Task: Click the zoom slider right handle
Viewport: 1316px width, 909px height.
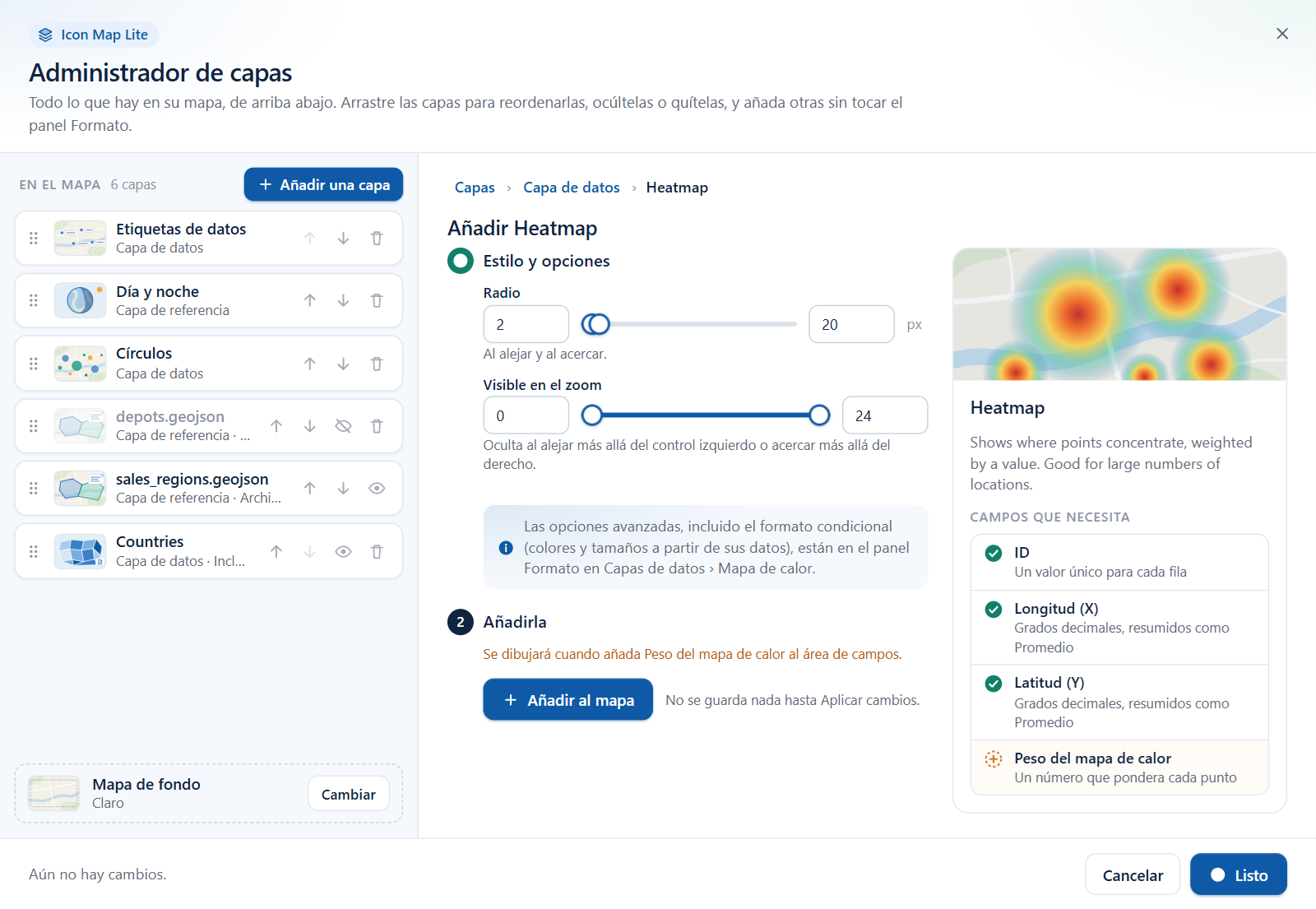Action: 819,415
